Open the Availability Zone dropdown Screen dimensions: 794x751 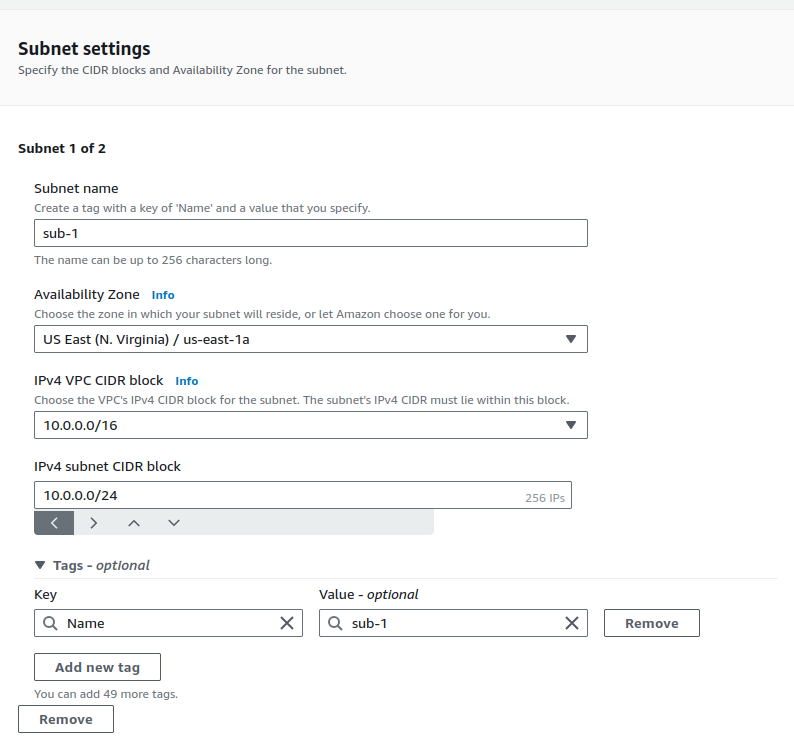point(310,339)
